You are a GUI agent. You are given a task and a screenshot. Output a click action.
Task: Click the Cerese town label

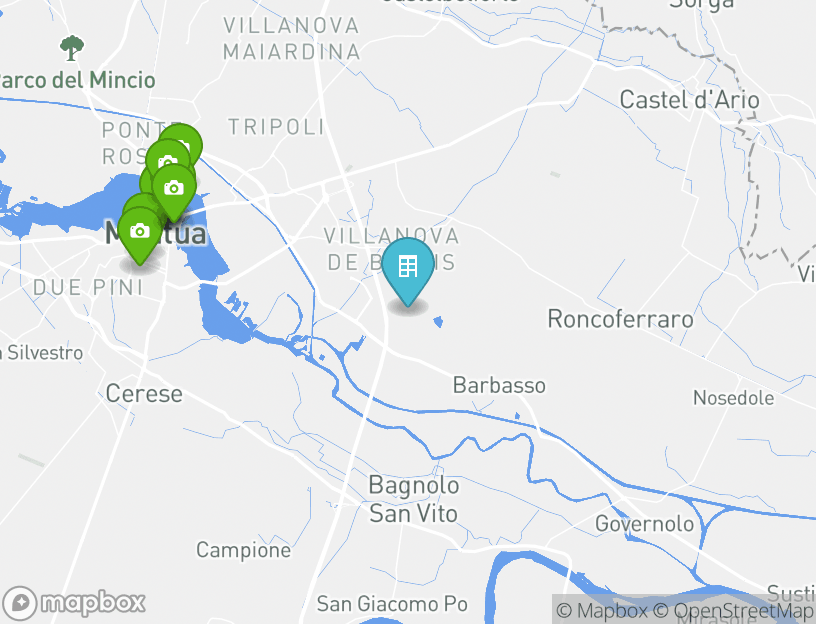coord(144,393)
